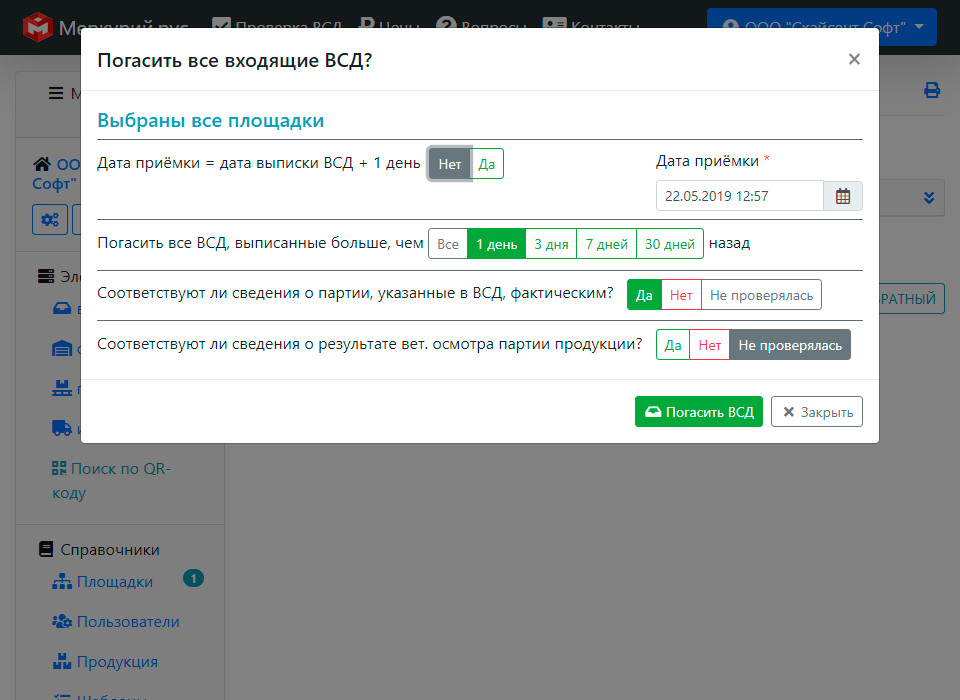Click the settings gears icon button in sidebar
This screenshot has width=960, height=700.
coord(50,219)
